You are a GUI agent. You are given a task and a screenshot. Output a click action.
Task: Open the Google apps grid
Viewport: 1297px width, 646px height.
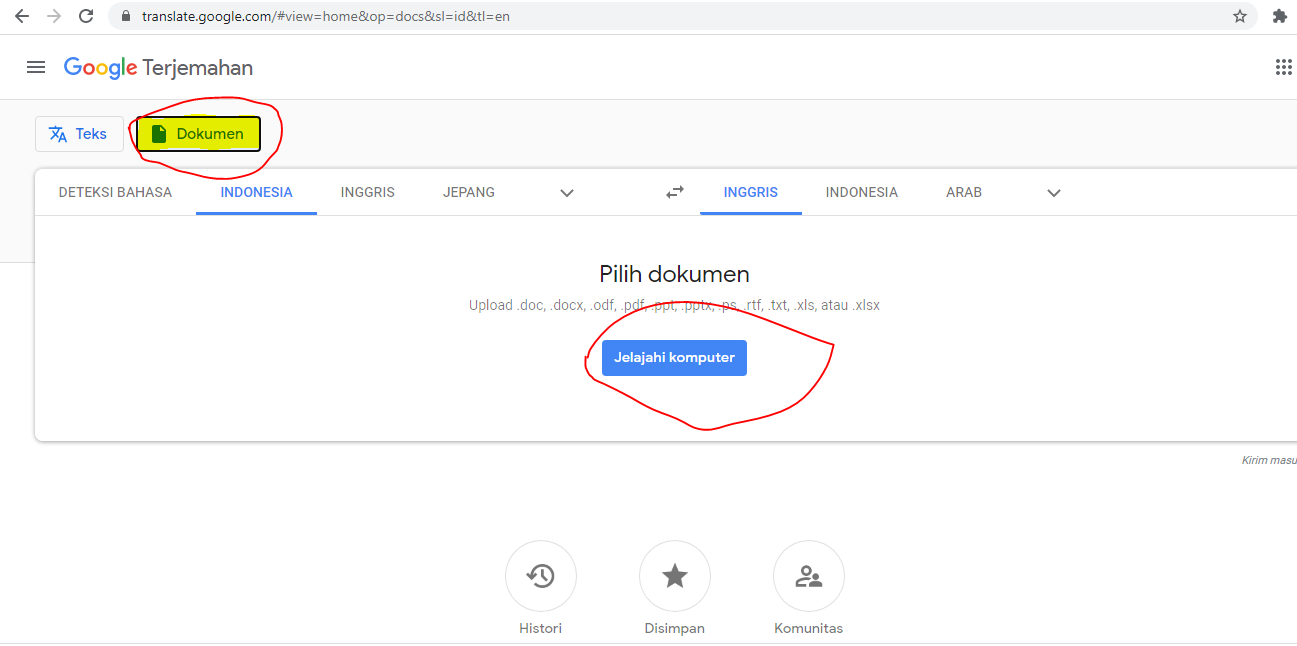coord(1284,67)
